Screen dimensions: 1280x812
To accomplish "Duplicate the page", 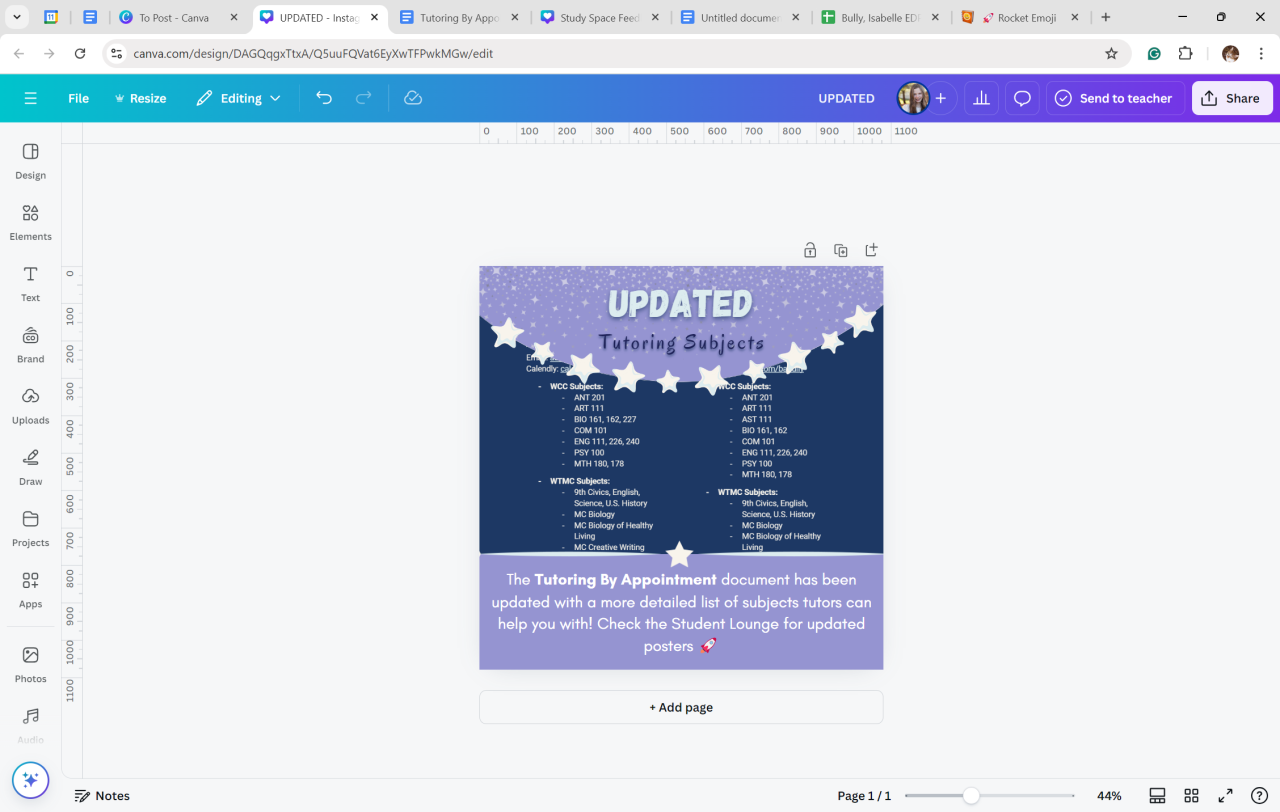I will pyautogui.click(x=841, y=250).
